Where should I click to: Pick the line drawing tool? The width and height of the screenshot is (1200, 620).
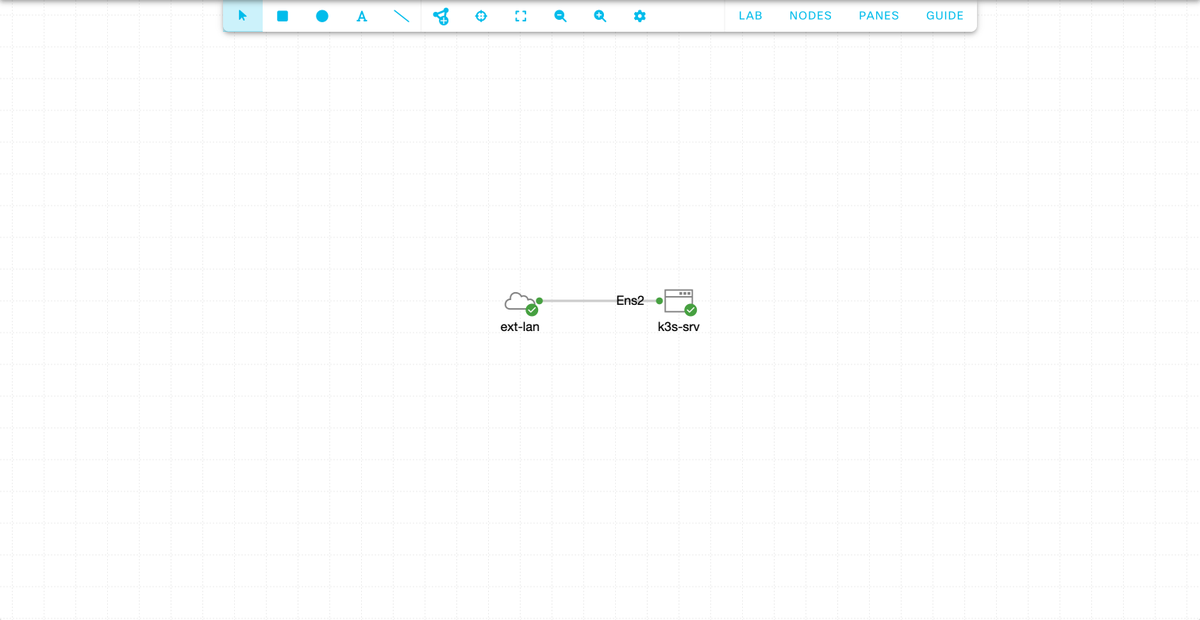point(401,16)
